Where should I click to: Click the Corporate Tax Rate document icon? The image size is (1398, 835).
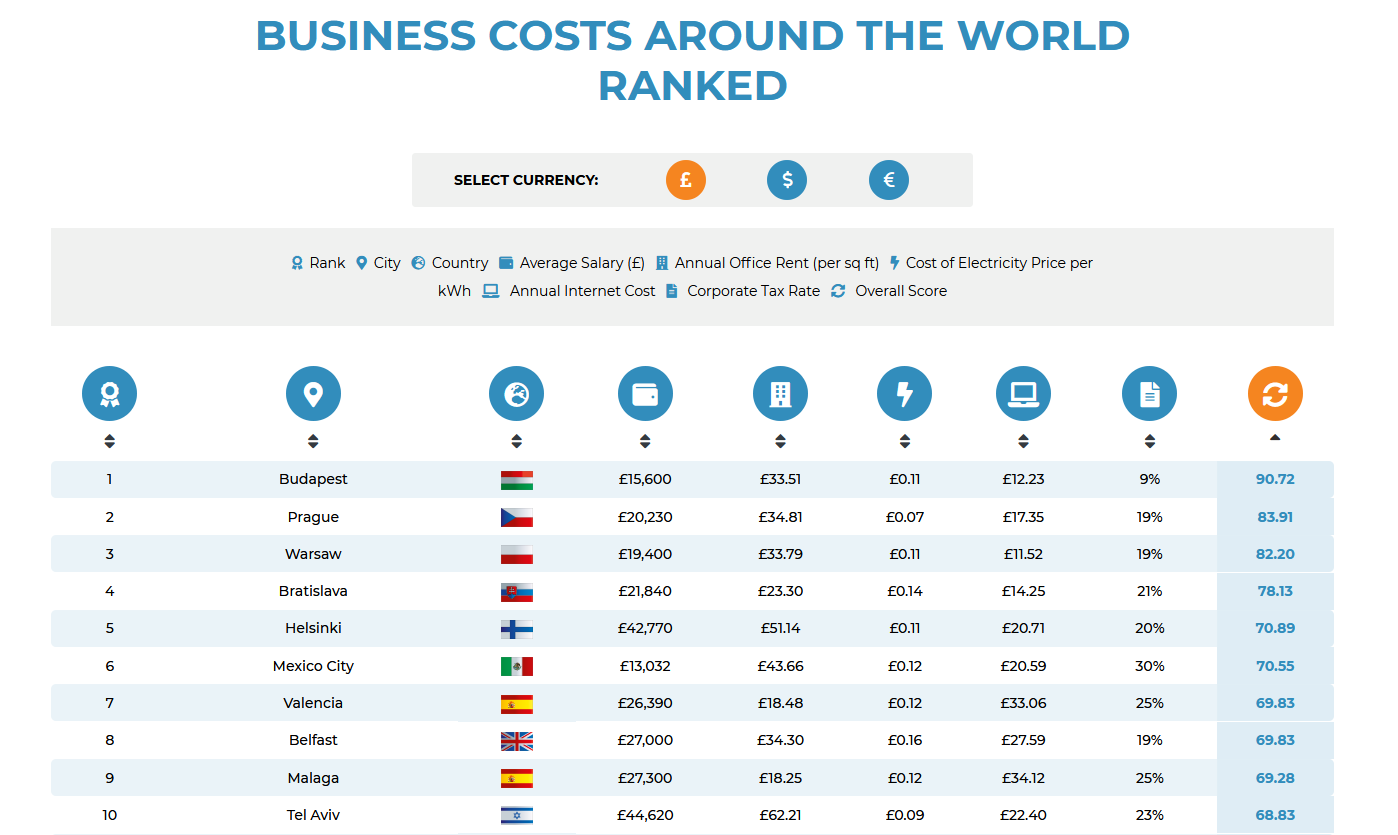(x=1149, y=394)
